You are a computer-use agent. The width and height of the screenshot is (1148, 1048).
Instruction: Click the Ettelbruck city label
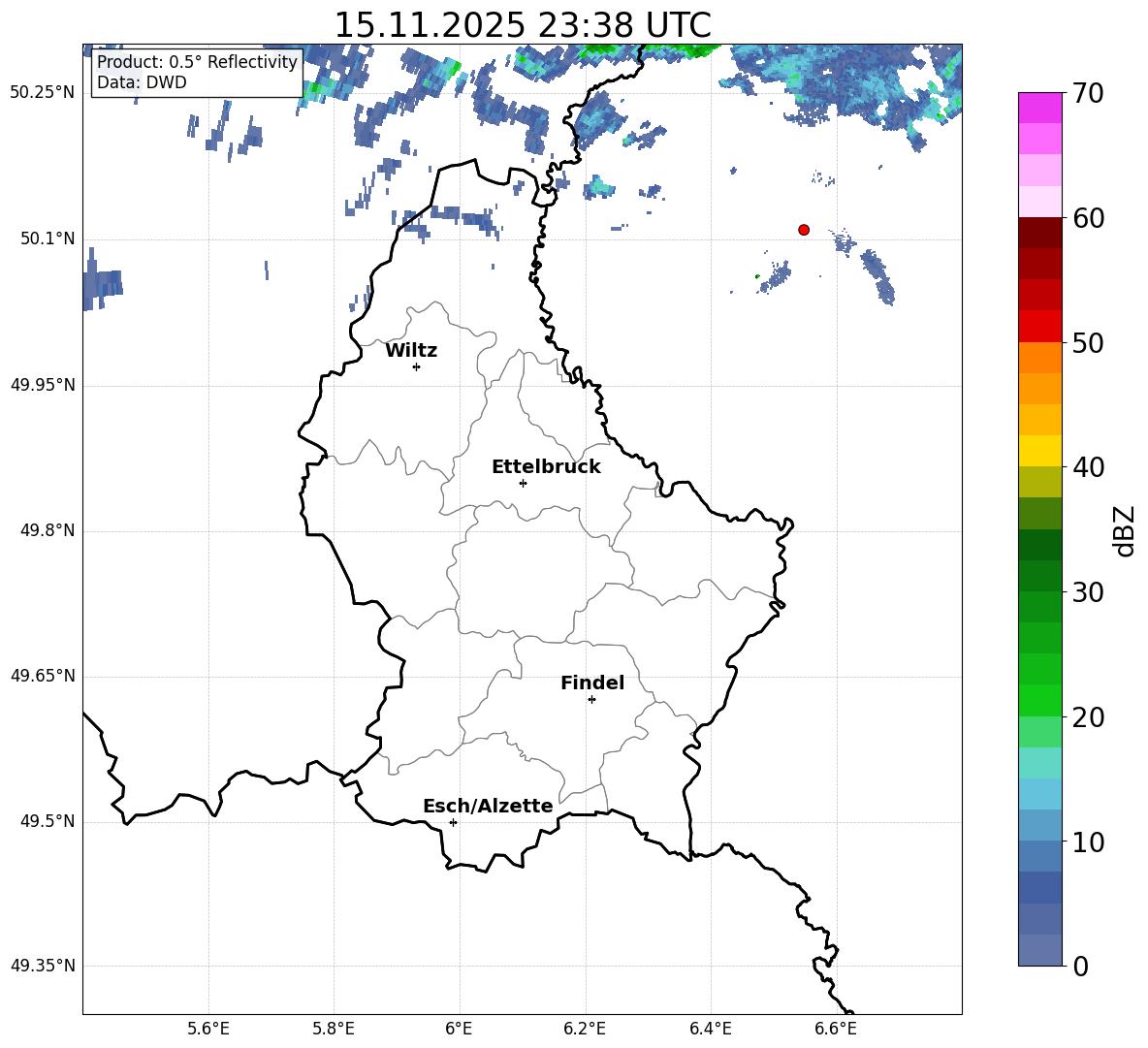(x=546, y=467)
